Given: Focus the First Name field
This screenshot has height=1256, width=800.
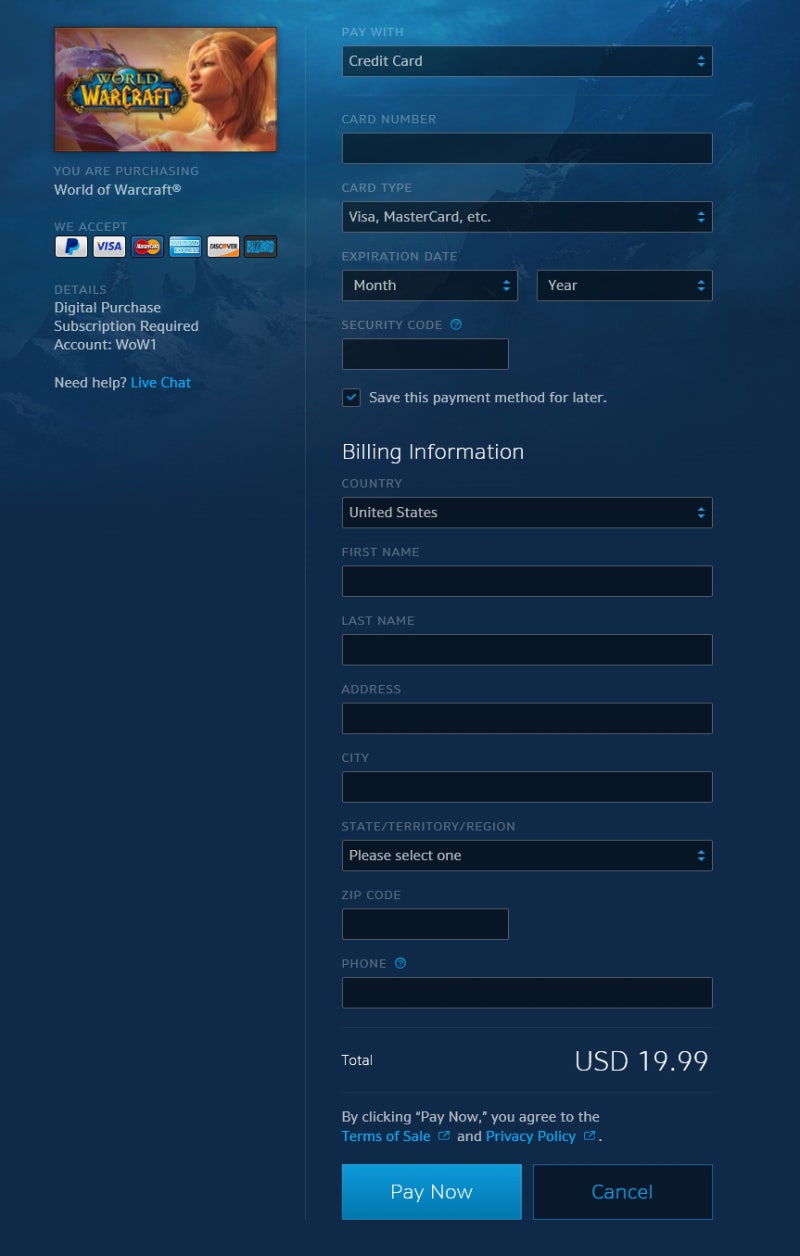Looking at the screenshot, I should coord(527,581).
